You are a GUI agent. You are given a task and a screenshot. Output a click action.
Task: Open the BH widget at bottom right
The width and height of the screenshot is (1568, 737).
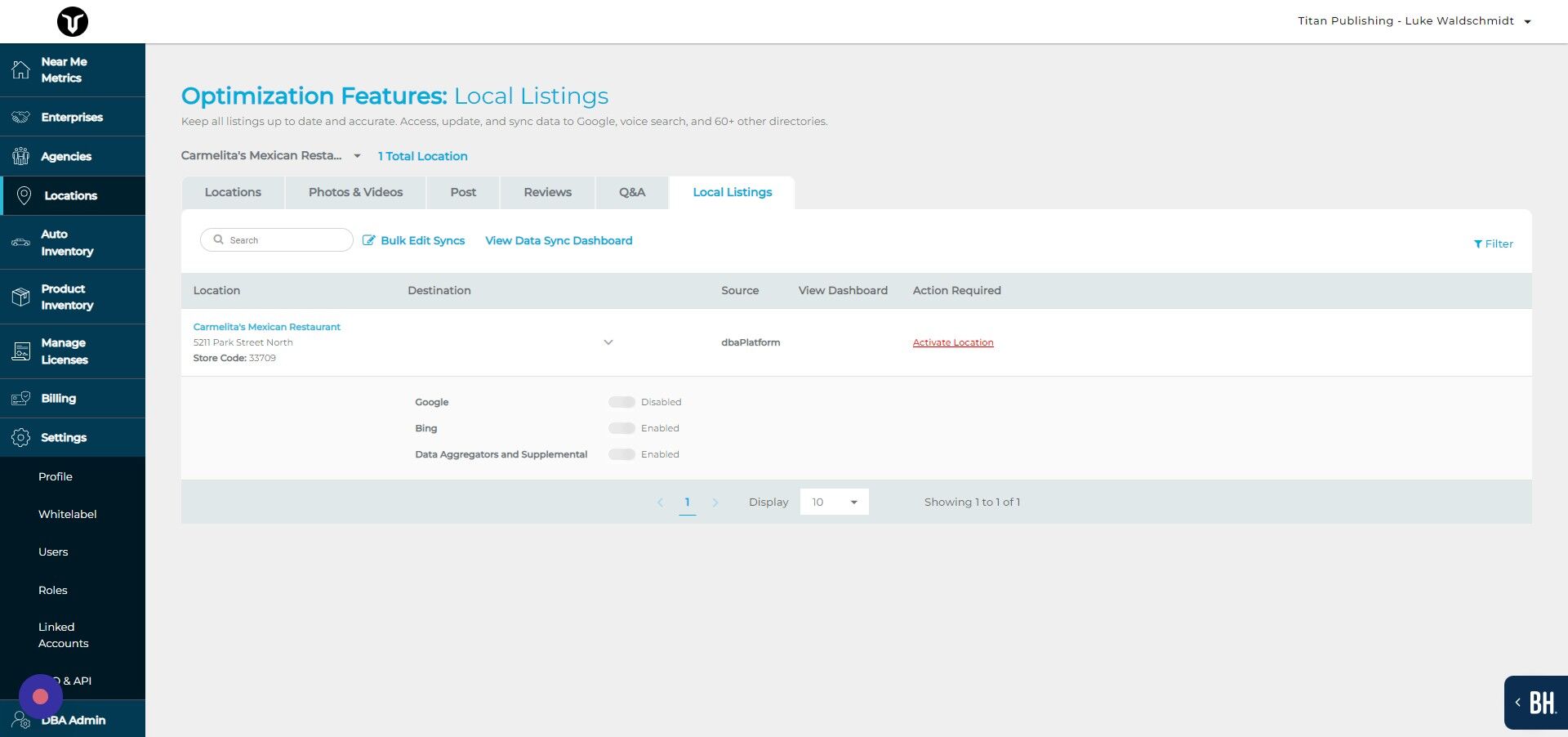(x=1536, y=703)
